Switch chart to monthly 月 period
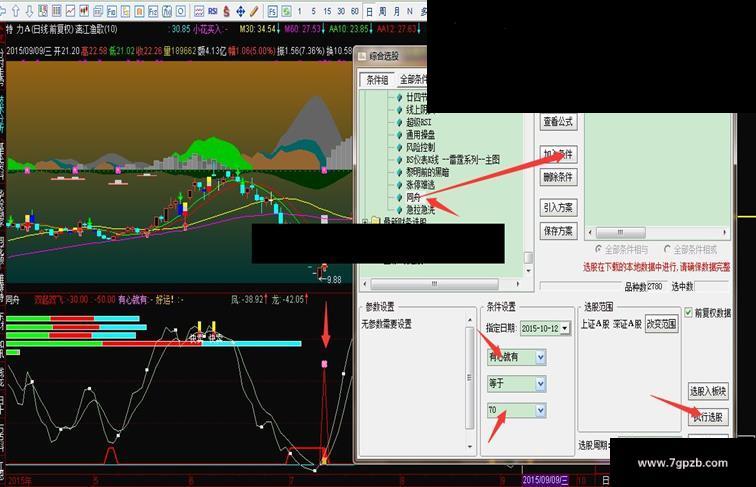Image resolution: width=756 pixels, height=487 pixels. (x=396, y=11)
